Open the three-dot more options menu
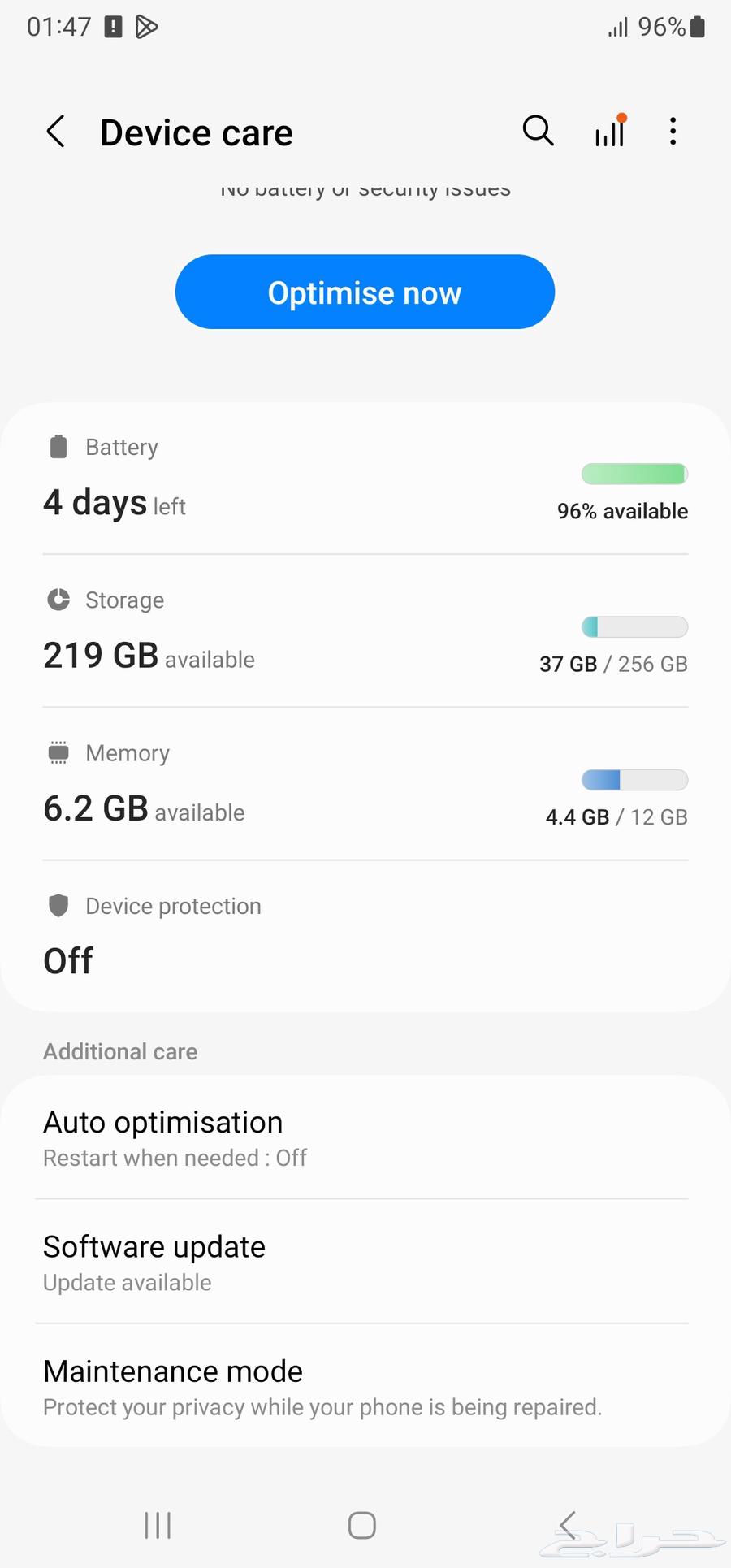This screenshot has height=1568, width=731. tap(673, 132)
